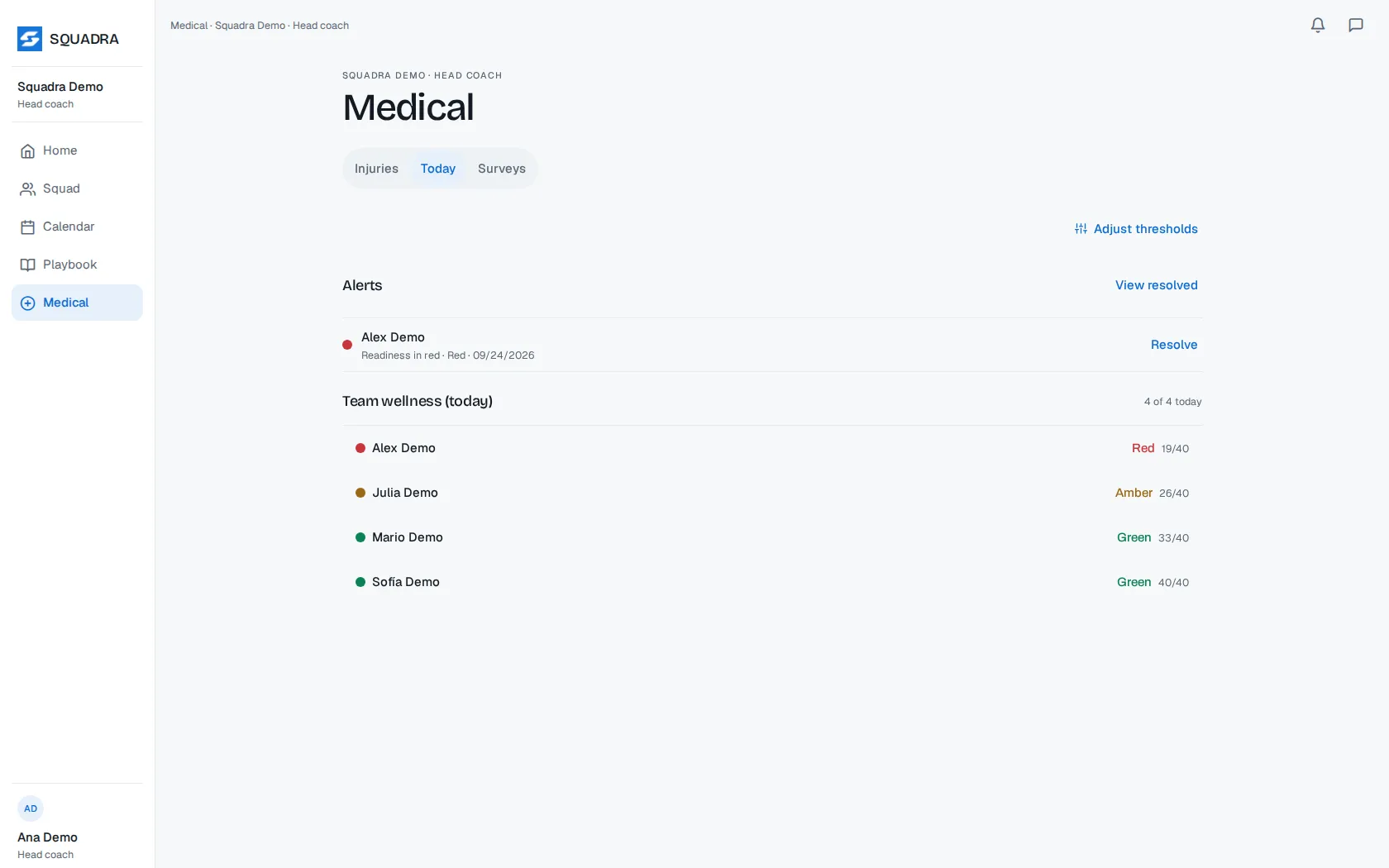Open Squad in the sidebar

click(x=77, y=188)
